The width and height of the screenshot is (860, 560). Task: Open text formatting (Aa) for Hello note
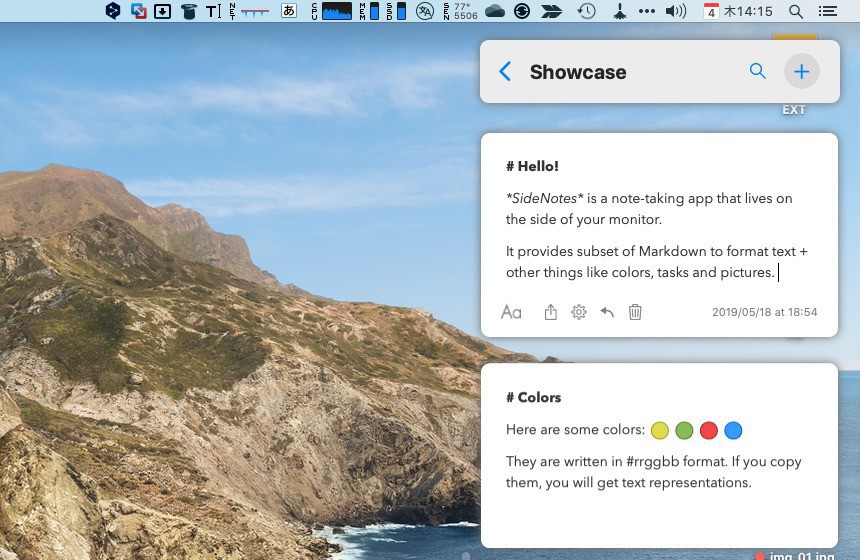pyautogui.click(x=511, y=312)
